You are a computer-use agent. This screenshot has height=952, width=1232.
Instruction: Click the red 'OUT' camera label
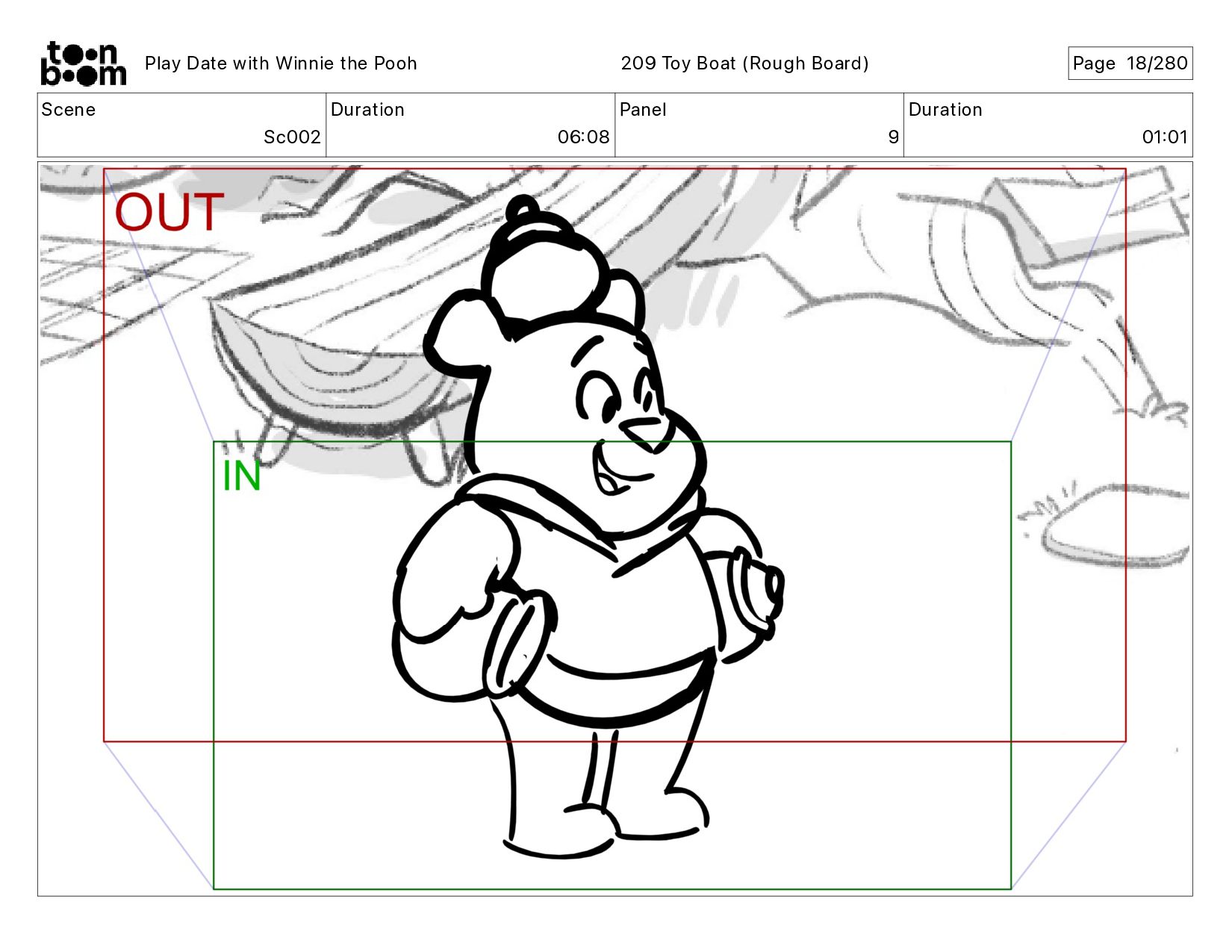(x=169, y=212)
